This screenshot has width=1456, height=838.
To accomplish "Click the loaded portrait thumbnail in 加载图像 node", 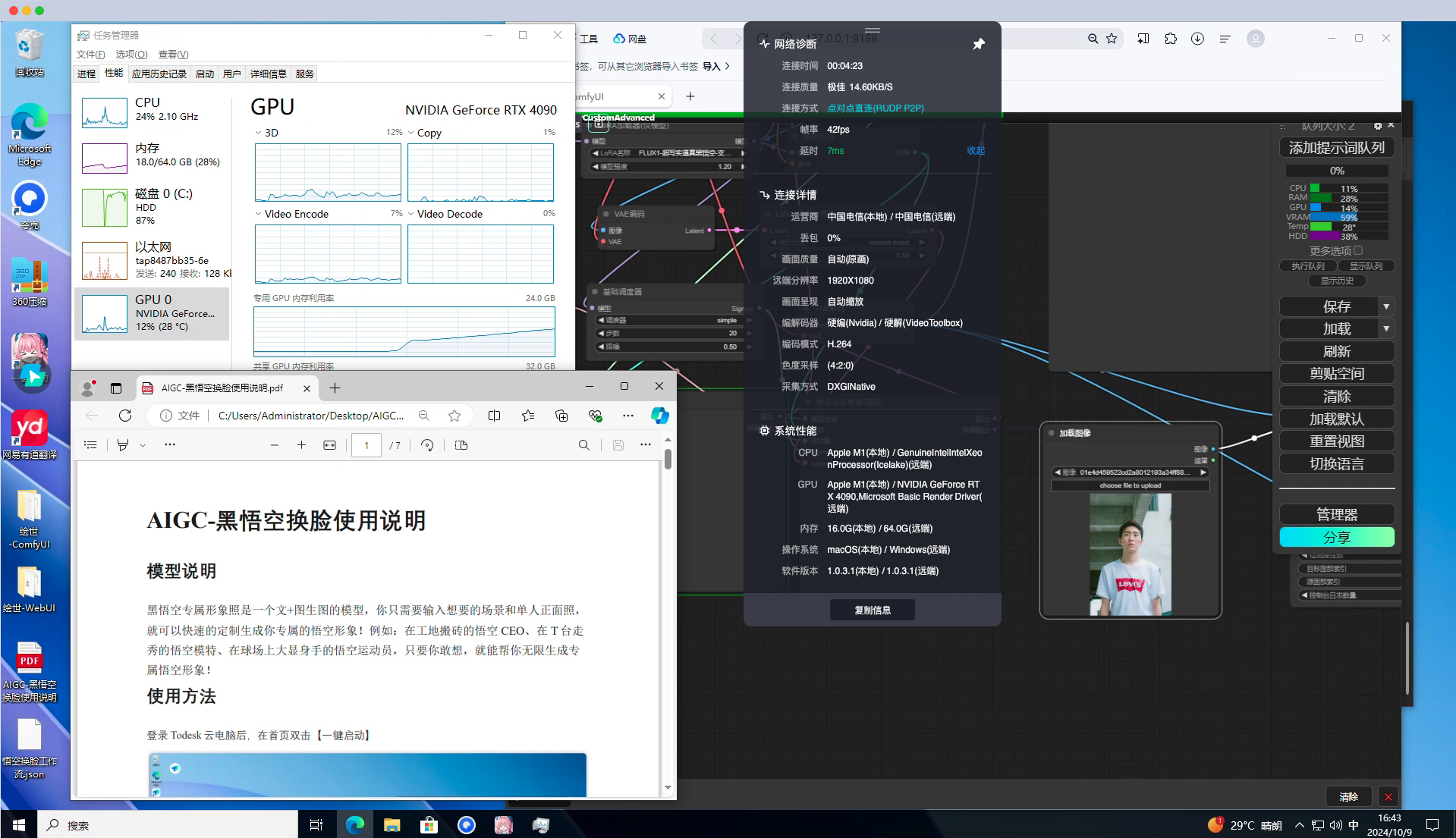I will [x=1131, y=554].
